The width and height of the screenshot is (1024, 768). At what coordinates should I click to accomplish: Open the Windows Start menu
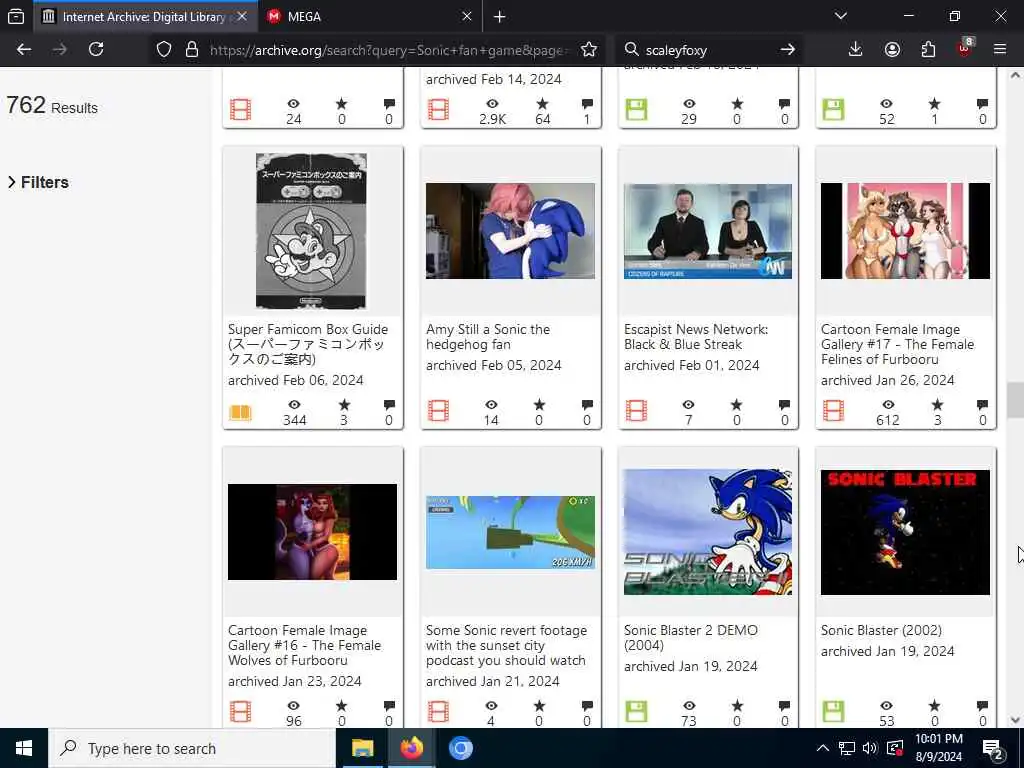point(24,748)
